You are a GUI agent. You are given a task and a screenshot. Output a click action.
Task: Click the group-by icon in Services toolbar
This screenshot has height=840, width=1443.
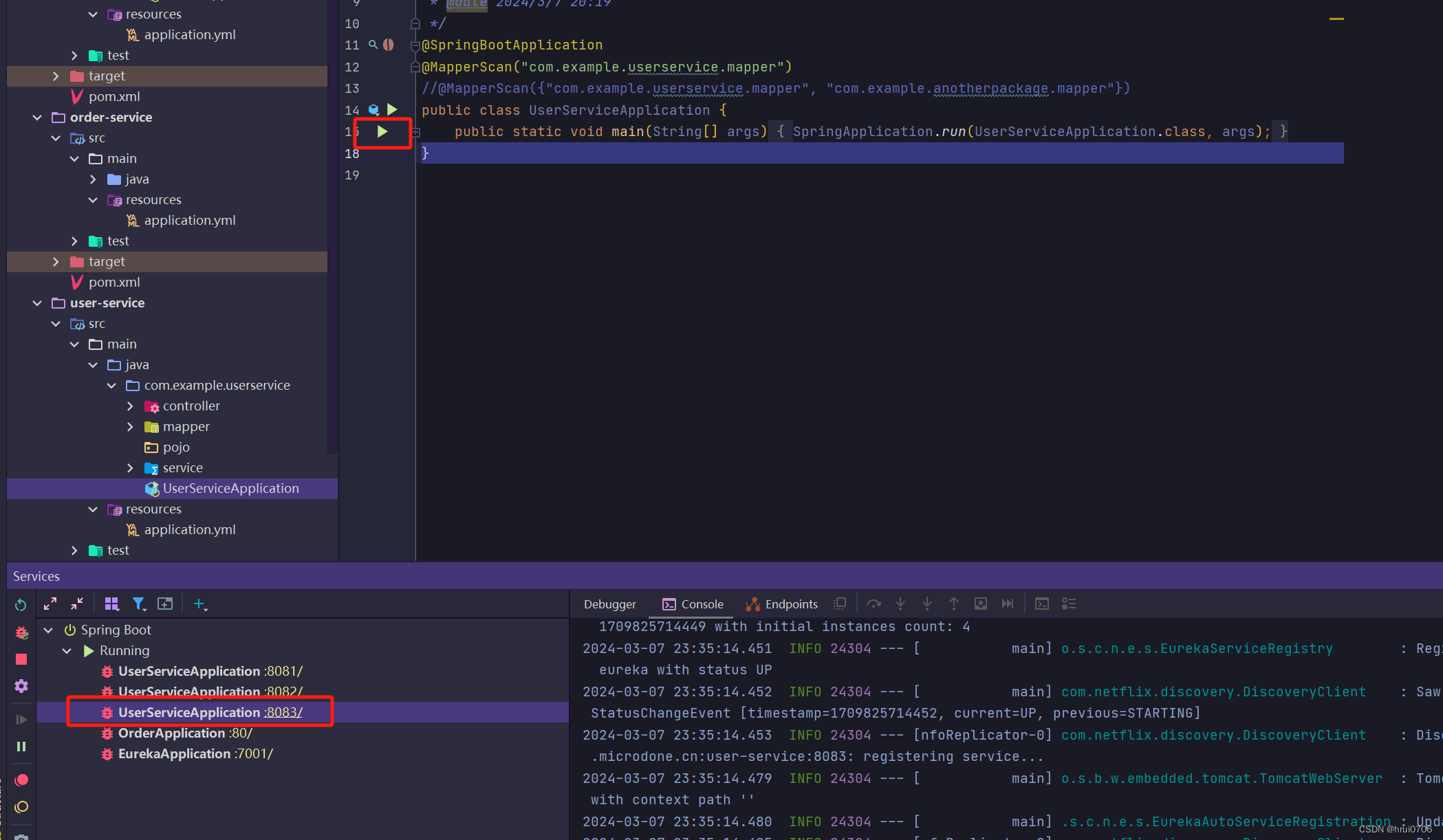pyautogui.click(x=111, y=604)
